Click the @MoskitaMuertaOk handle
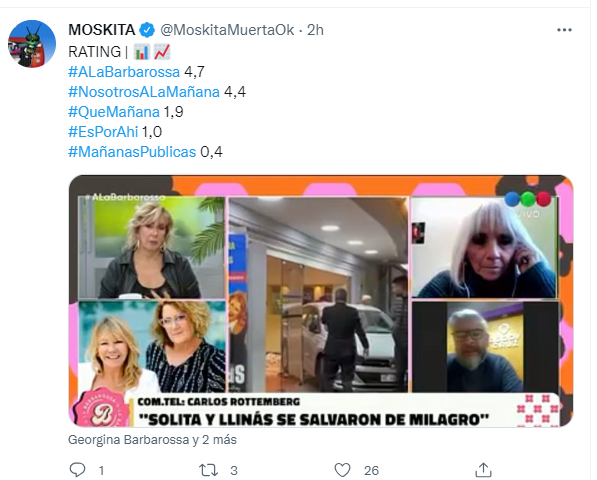The image size is (597, 480). pyautogui.click(x=227, y=30)
